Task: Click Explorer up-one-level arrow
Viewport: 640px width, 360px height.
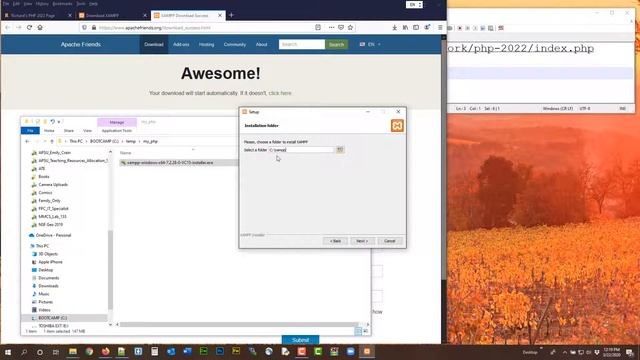Action: (x=52, y=142)
